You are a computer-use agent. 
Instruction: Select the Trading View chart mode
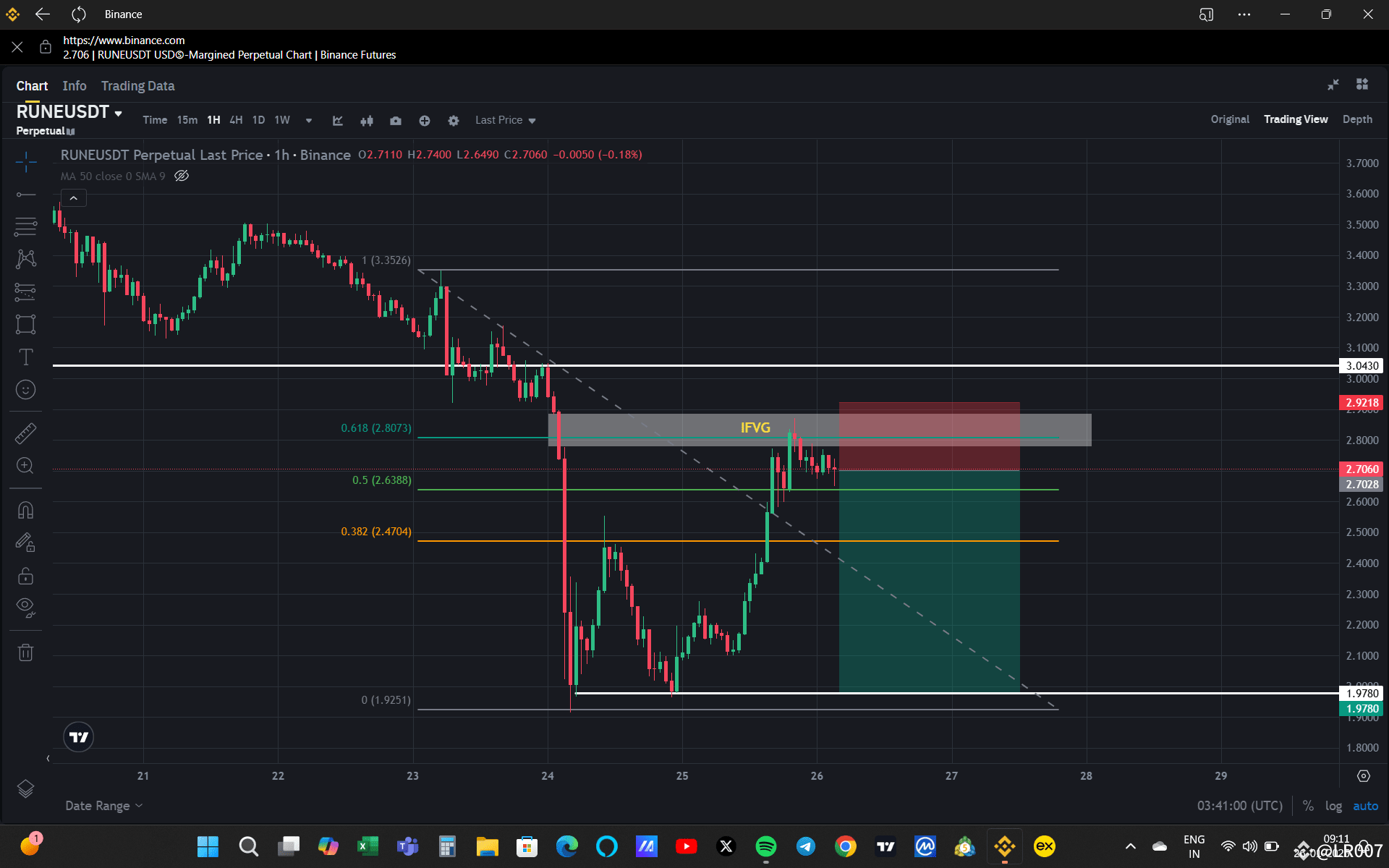click(1296, 119)
